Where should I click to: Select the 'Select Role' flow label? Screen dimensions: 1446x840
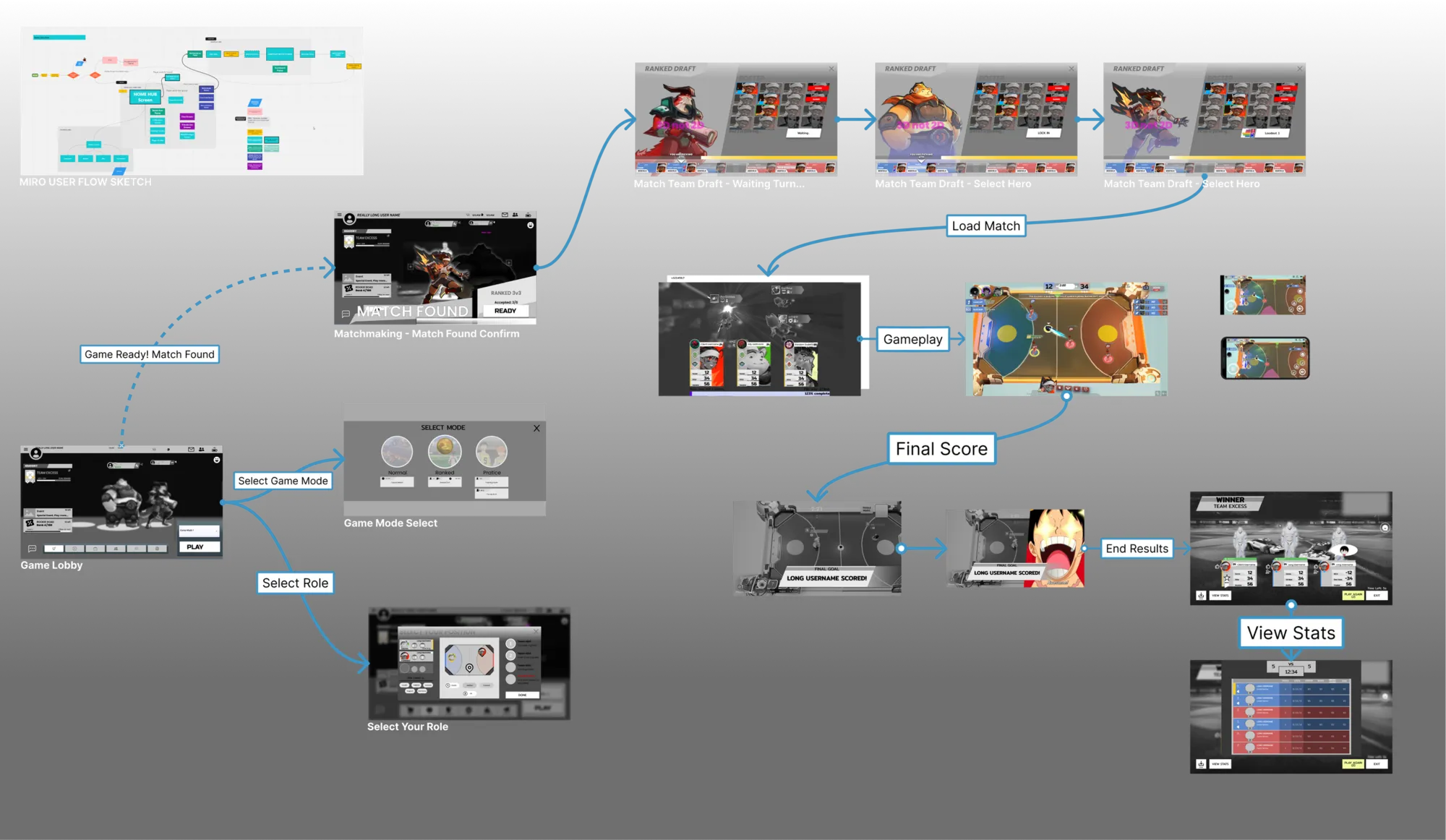[295, 583]
